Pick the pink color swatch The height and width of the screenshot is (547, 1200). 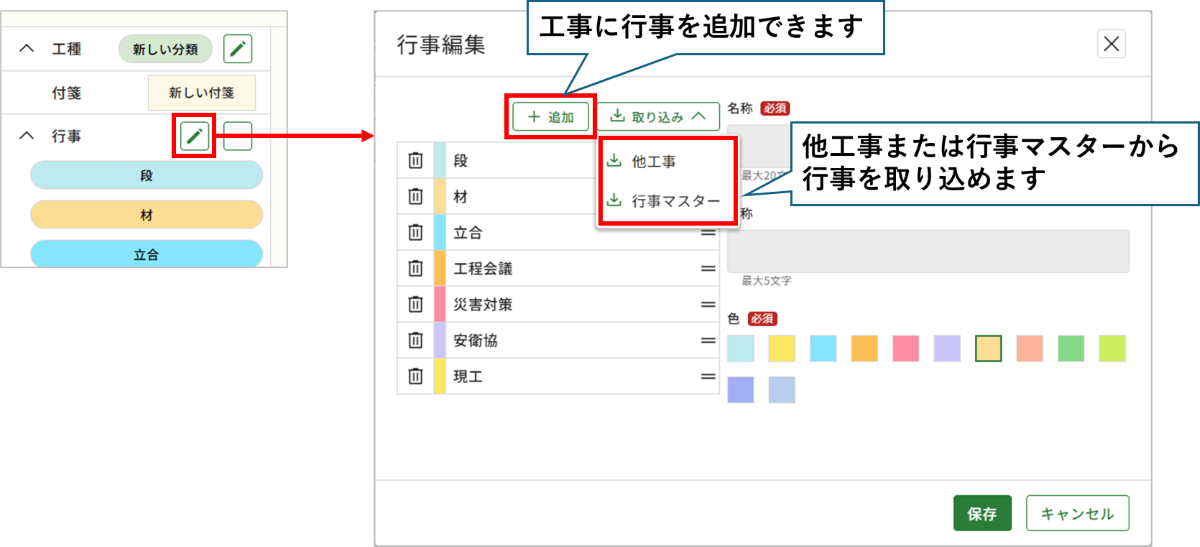[x=906, y=348]
